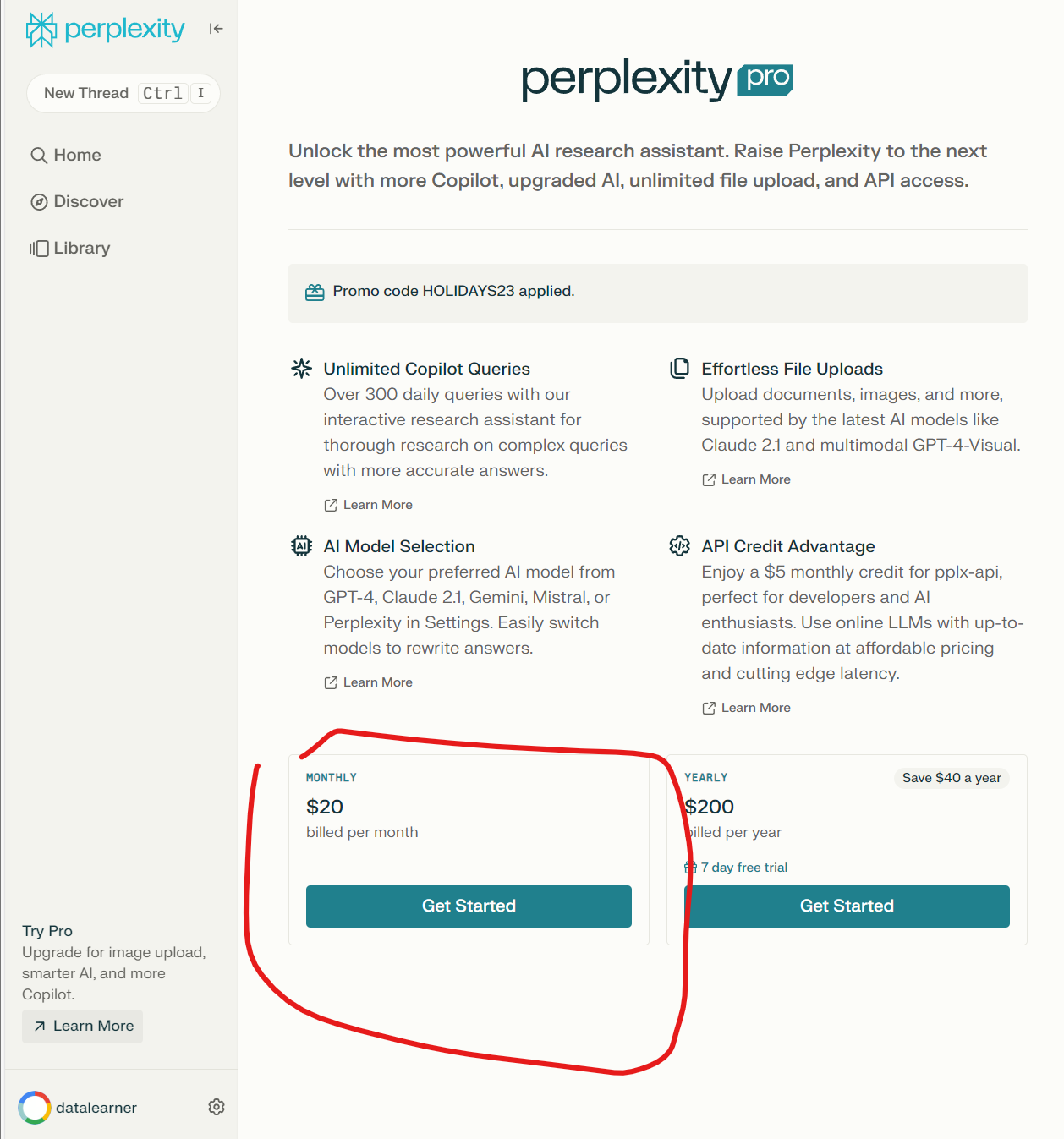Click Learn More in the Try Pro box

tap(83, 1026)
